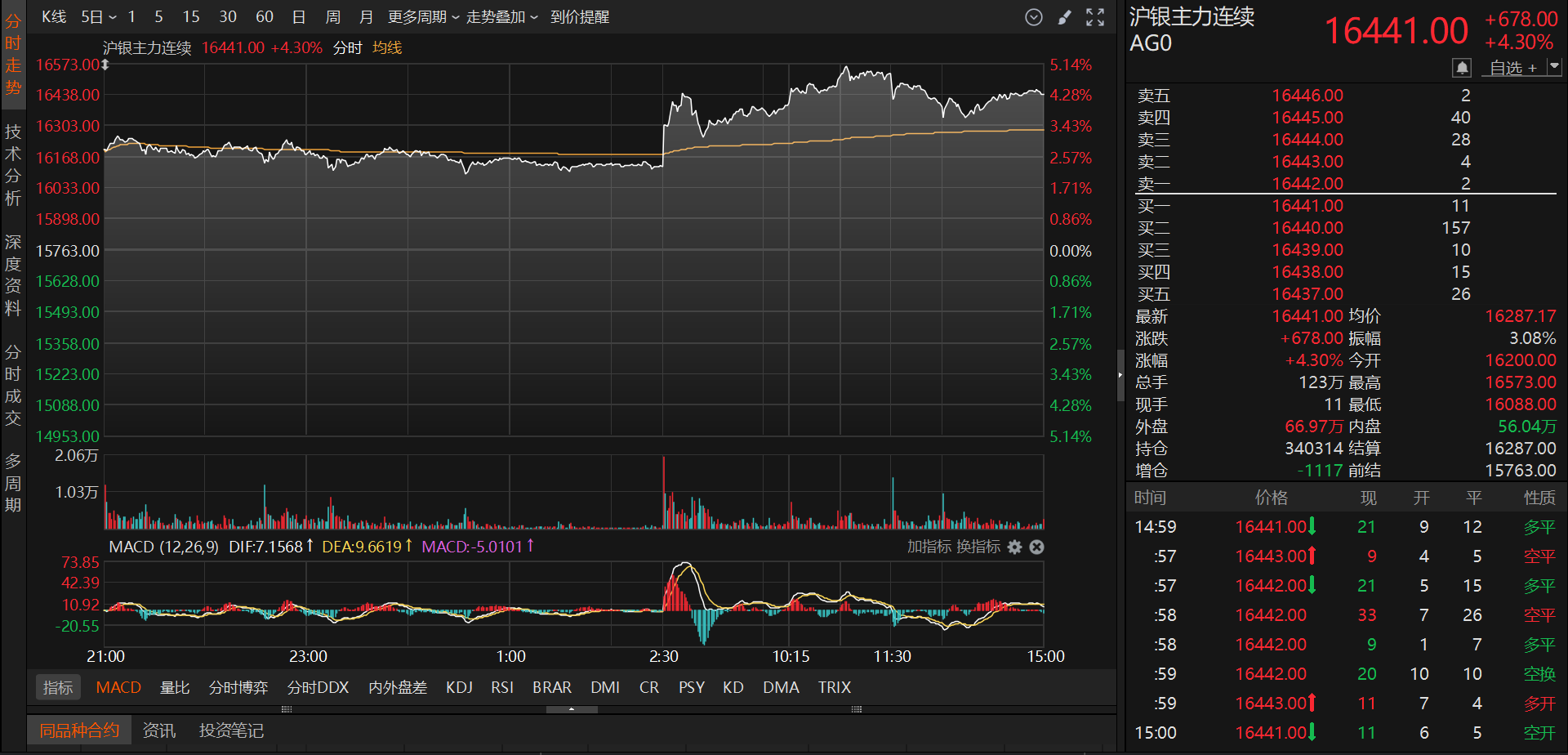Open dropdown arrow next to 自选 +
1568x755 pixels.
1554,67
